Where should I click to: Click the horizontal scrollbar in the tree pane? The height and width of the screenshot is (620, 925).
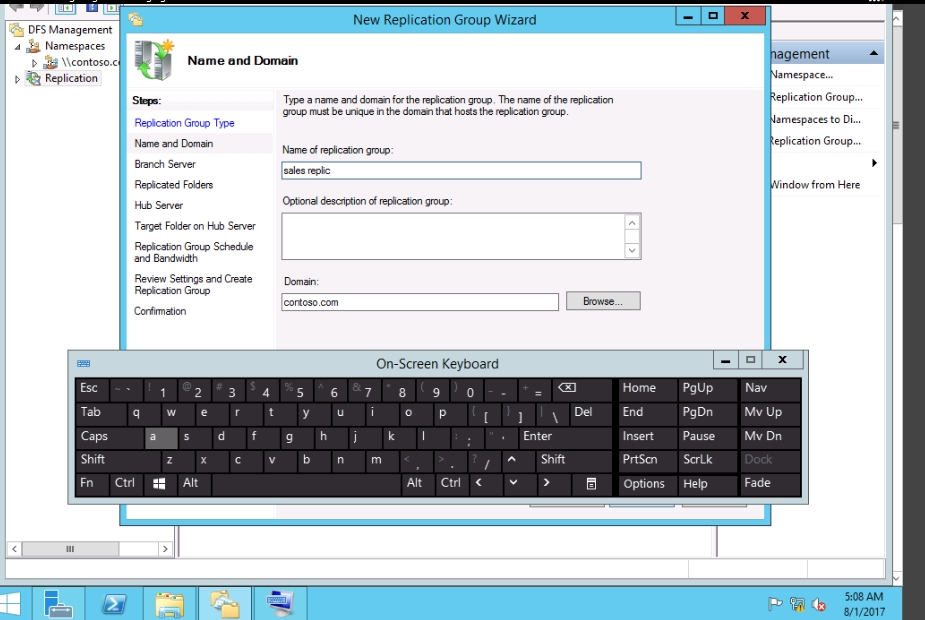click(x=70, y=548)
